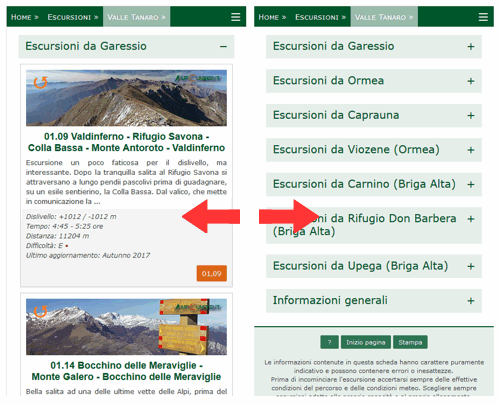Screen dimensions: 500x405
Task: Click the Stampa print button
Action: pyautogui.click(x=410, y=342)
